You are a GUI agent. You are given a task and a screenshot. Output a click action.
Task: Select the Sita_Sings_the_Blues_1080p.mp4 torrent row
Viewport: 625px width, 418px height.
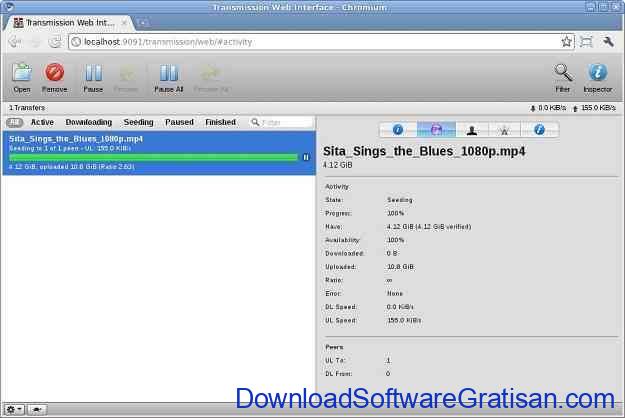(x=159, y=153)
